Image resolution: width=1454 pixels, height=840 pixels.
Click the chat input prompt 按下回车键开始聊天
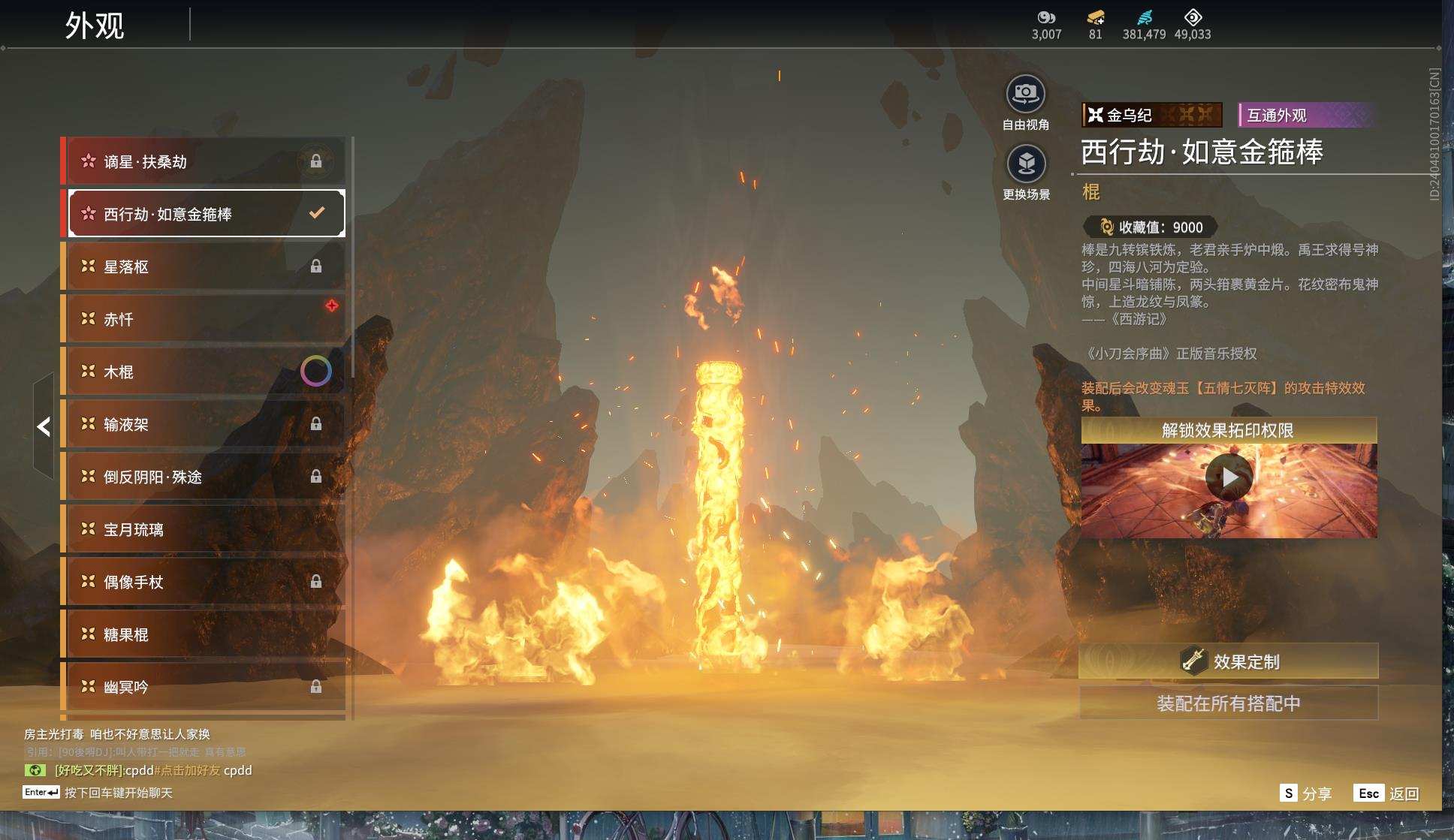click(x=119, y=793)
